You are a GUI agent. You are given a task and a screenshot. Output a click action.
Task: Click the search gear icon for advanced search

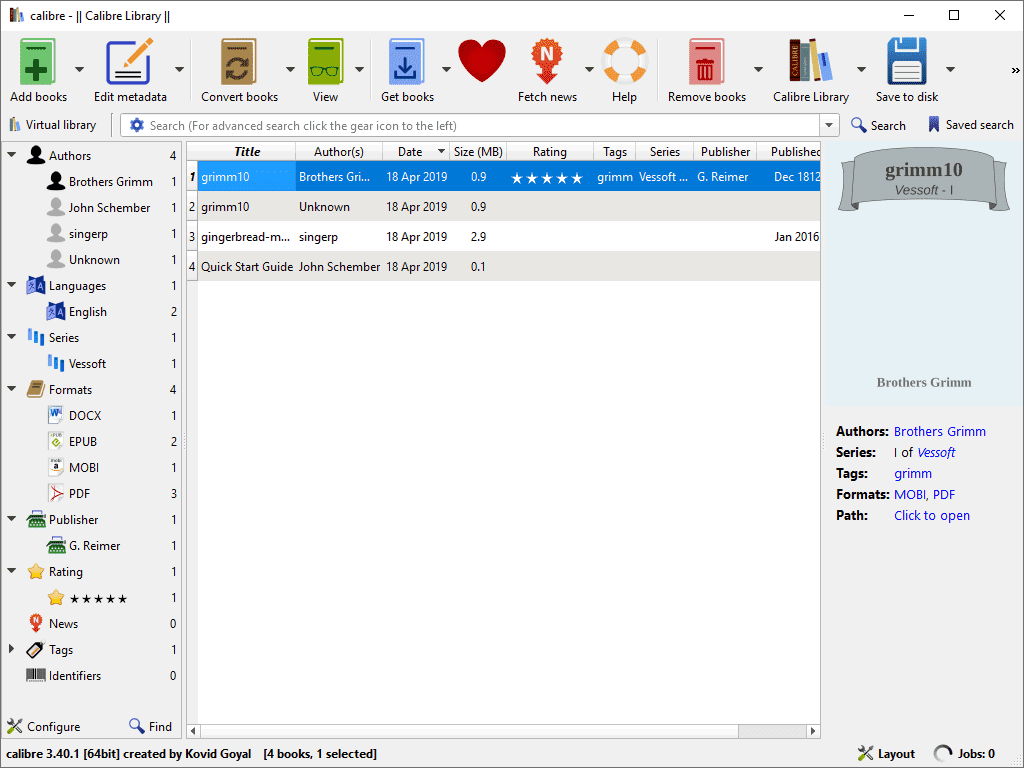[x=136, y=125]
